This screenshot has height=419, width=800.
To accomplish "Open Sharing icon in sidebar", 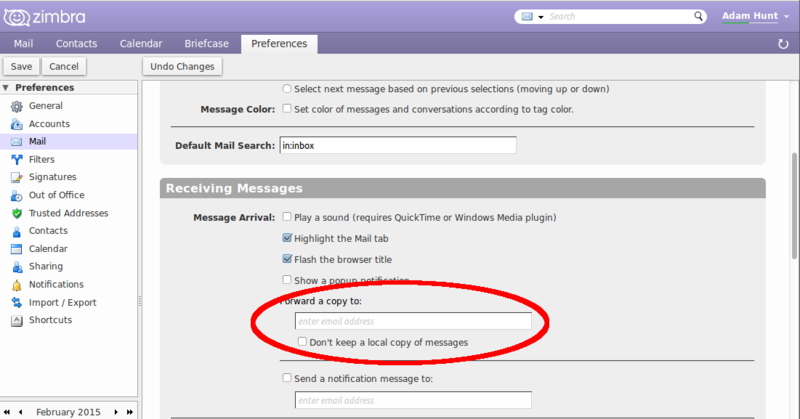I will pyautogui.click(x=17, y=267).
